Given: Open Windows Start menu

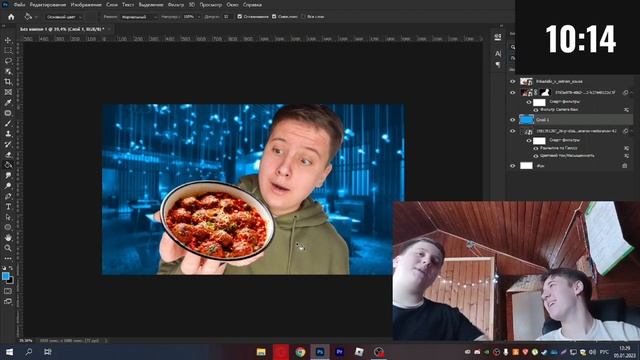Looking at the screenshot, I should pos(9,352).
